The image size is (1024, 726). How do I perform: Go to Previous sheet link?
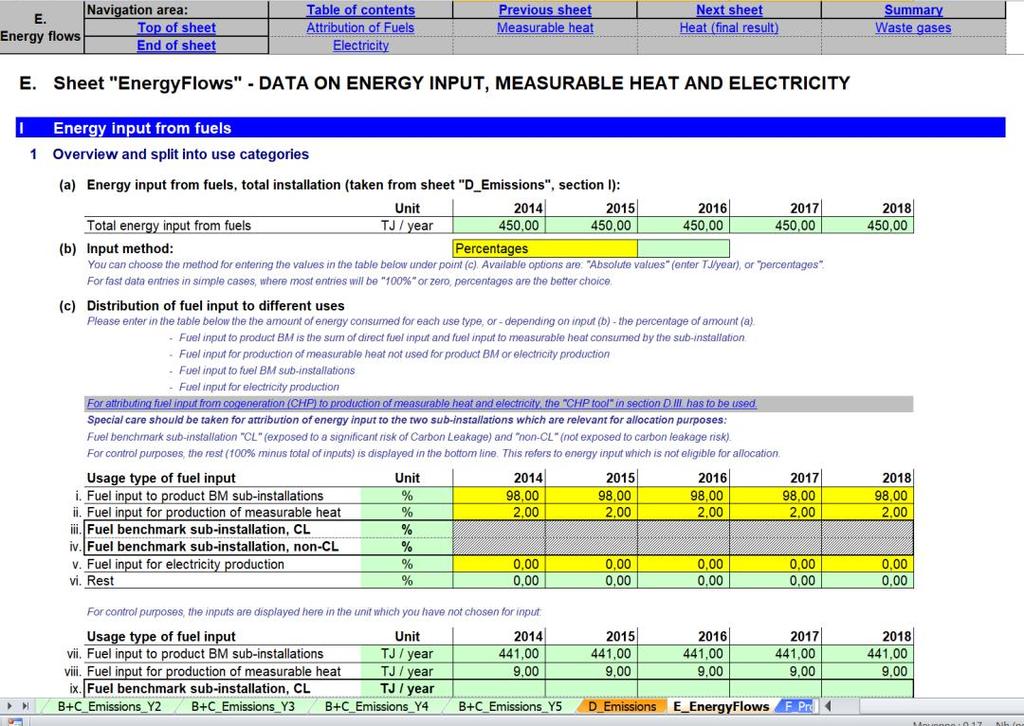[x=545, y=10]
